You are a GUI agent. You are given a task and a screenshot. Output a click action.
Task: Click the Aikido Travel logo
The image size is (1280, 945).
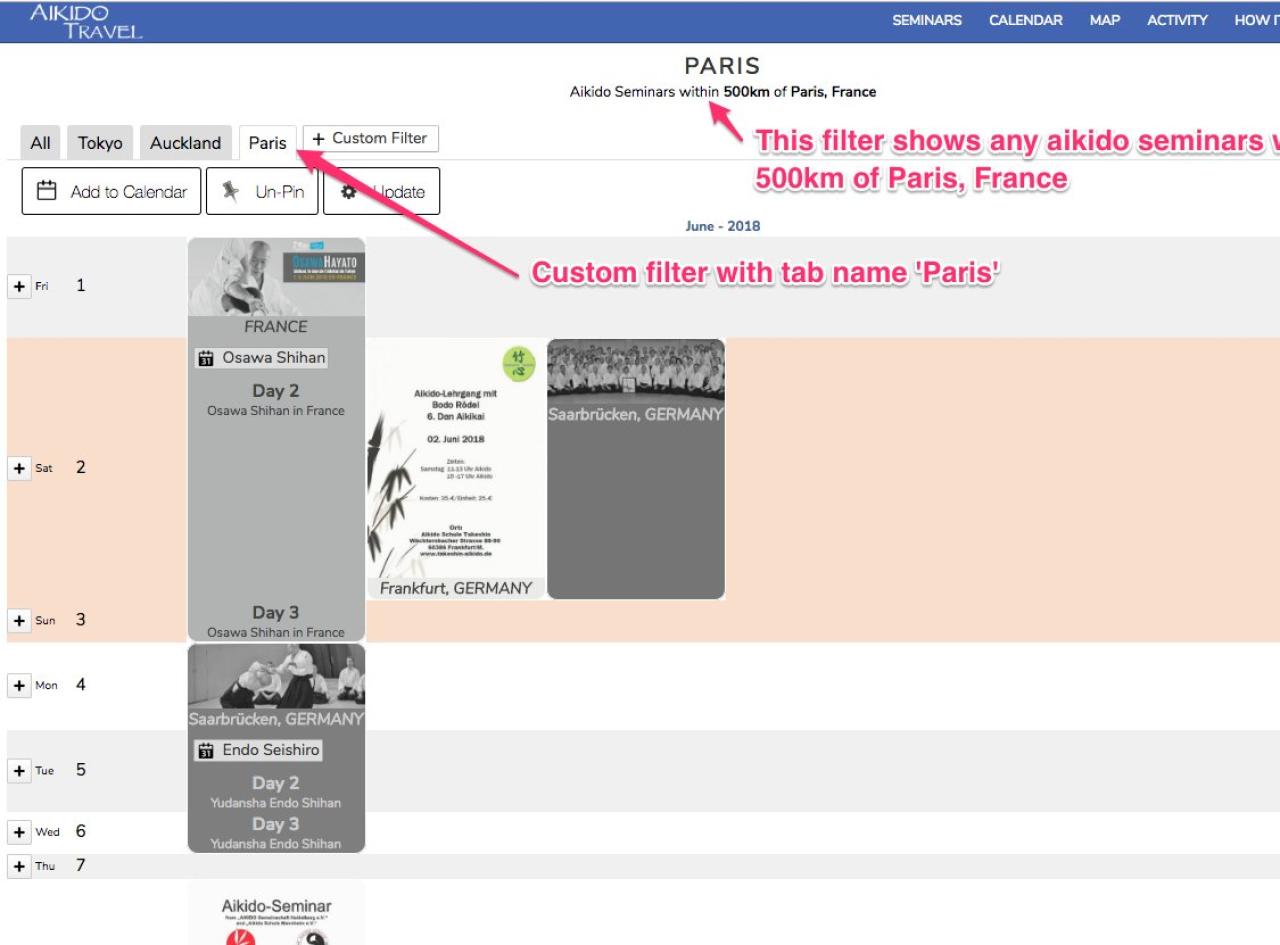[x=86, y=21]
